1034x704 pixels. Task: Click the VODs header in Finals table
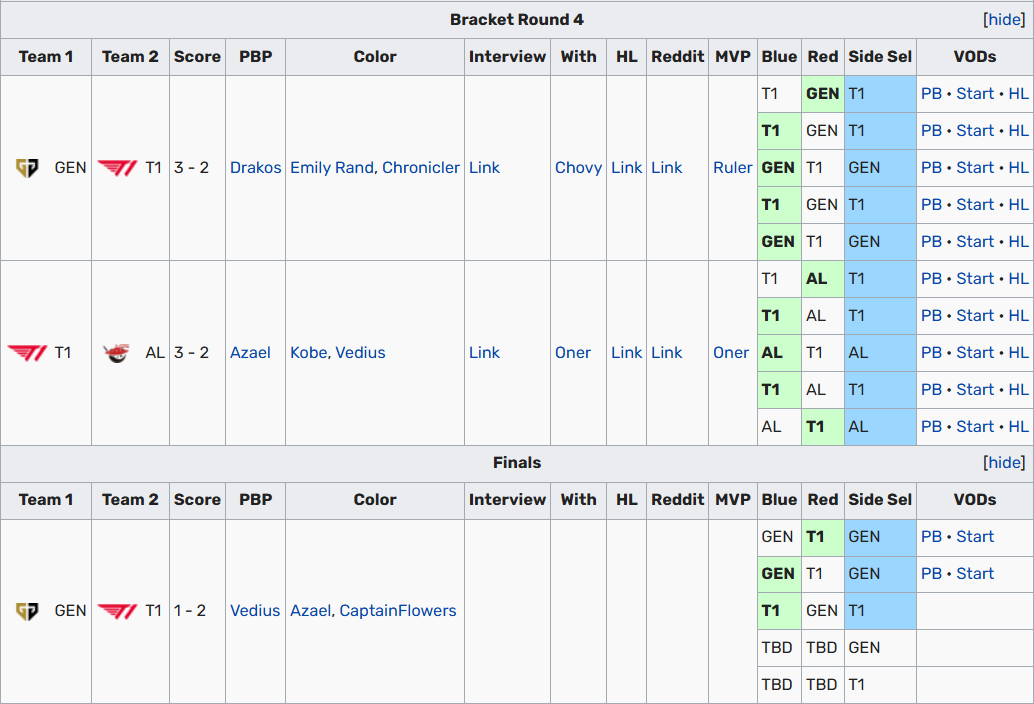[x=975, y=500]
